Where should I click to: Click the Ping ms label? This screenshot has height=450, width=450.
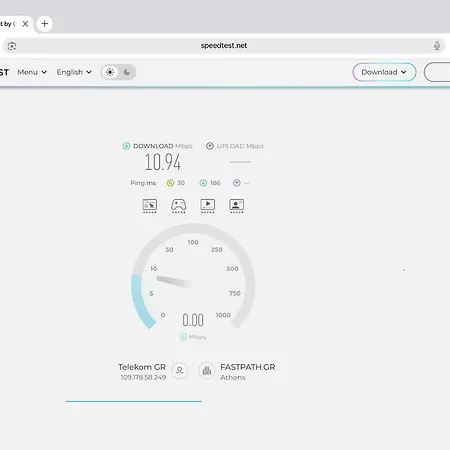point(143,183)
